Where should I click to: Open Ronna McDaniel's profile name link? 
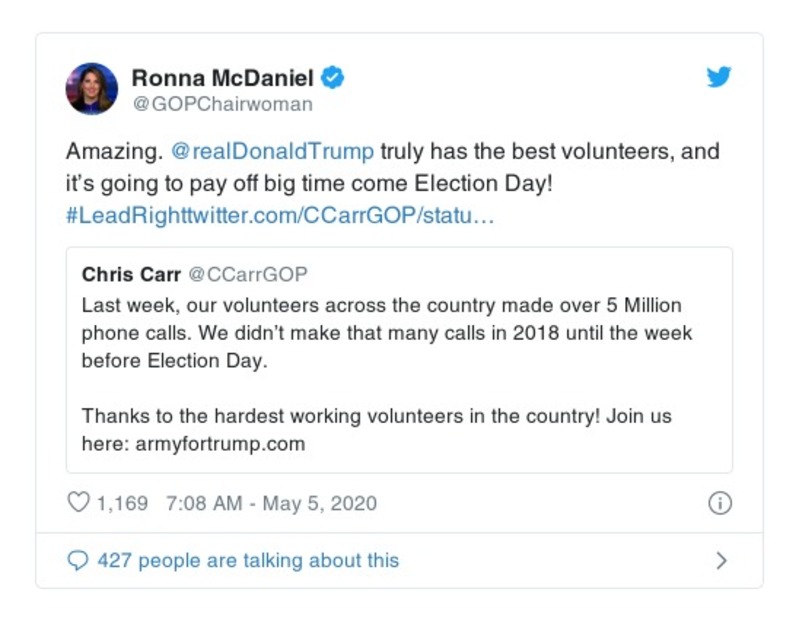click(223, 78)
